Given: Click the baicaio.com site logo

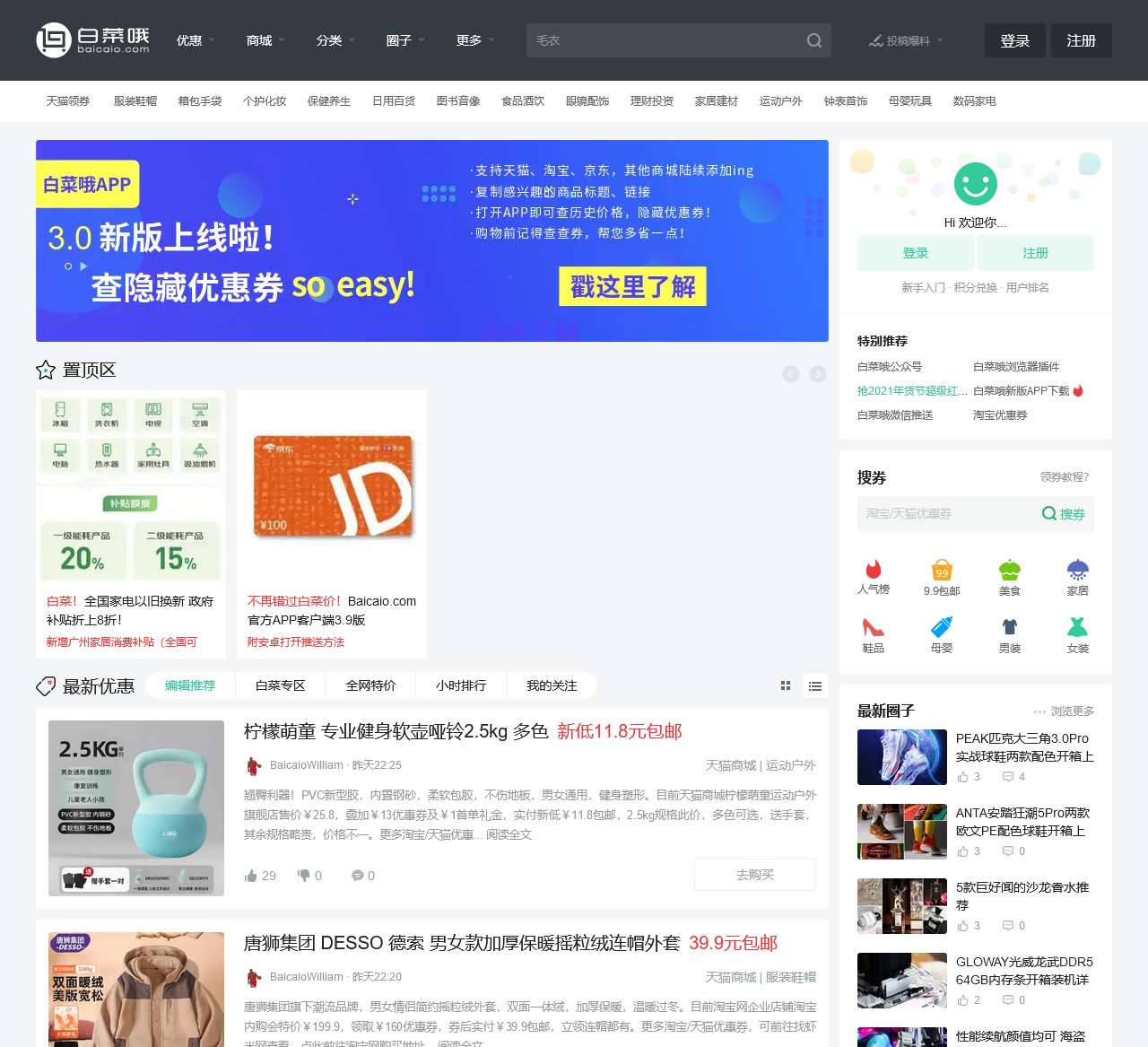Looking at the screenshot, I should coord(92,40).
